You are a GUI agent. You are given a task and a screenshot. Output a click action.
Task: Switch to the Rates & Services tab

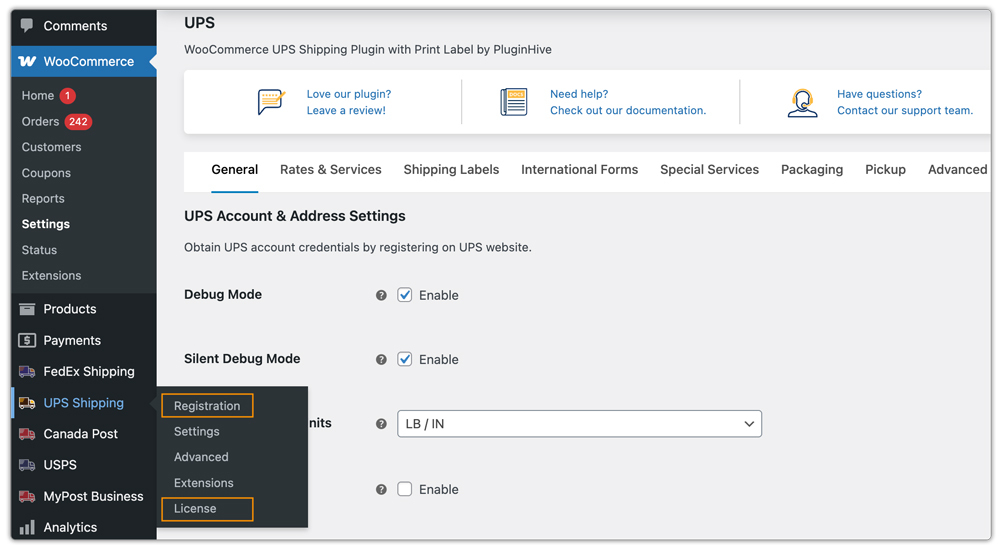pyautogui.click(x=330, y=170)
